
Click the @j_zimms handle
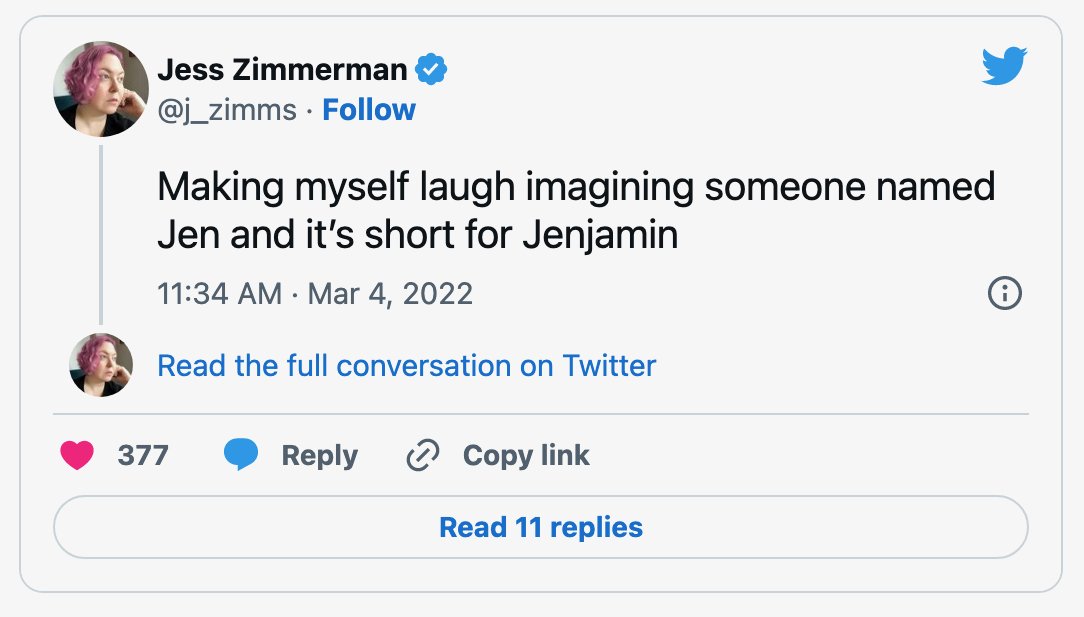click(227, 110)
